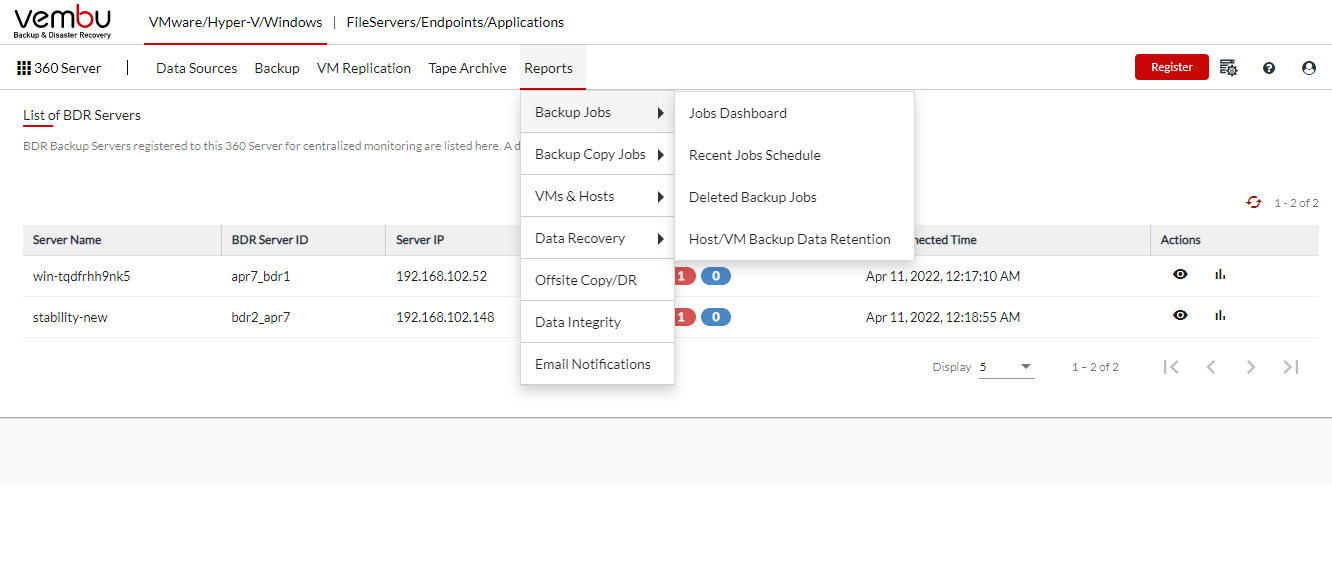Open the server settings gear-list icon

coord(1229,68)
